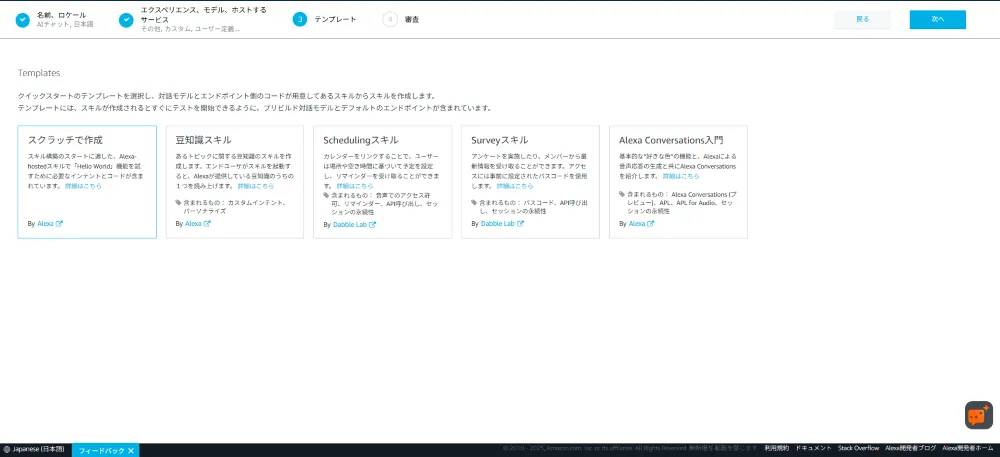
Task: Close the フィードバック tab with X icon
Action: click(x=132, y=450)
